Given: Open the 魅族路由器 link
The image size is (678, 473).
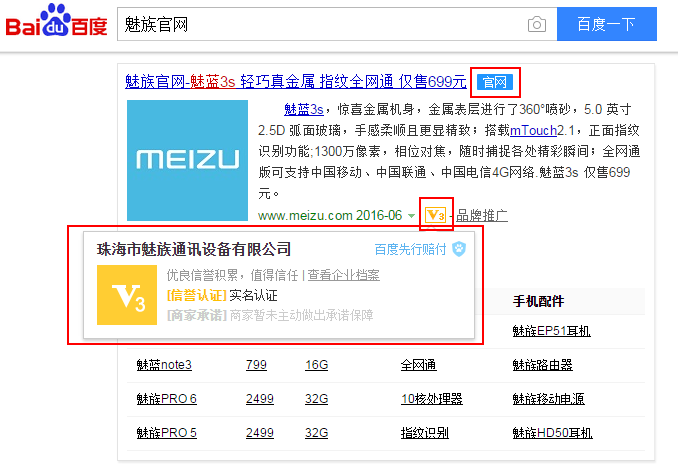Looking at the screenshot, I should (542, 365).
